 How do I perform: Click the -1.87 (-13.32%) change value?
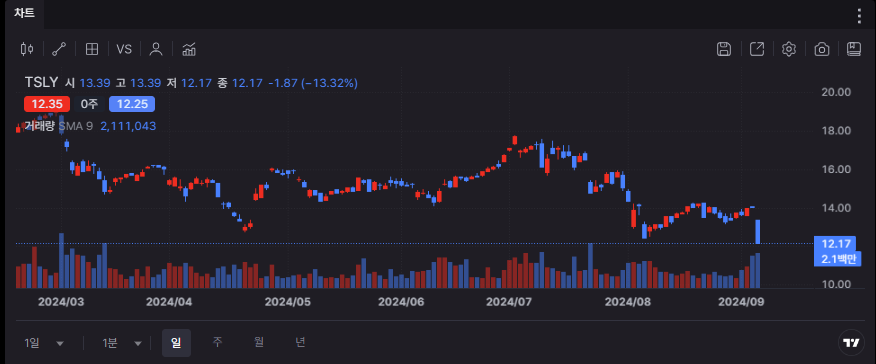click(x=313, y=83)
